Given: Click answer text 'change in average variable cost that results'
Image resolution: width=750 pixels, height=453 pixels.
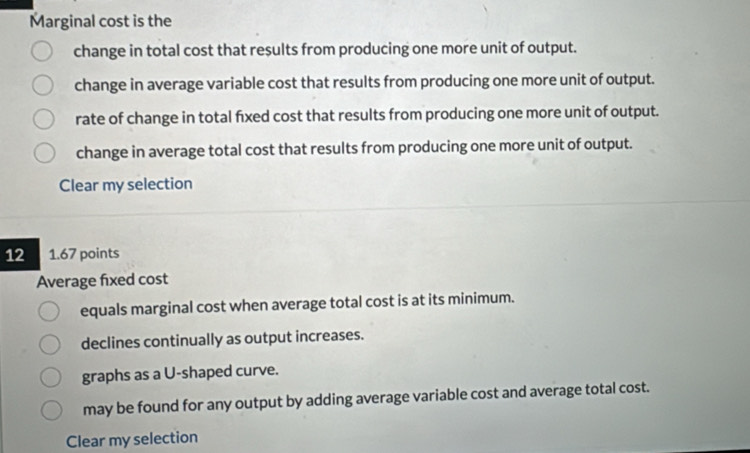Looking at the screenshot, I should coord(364,80).
